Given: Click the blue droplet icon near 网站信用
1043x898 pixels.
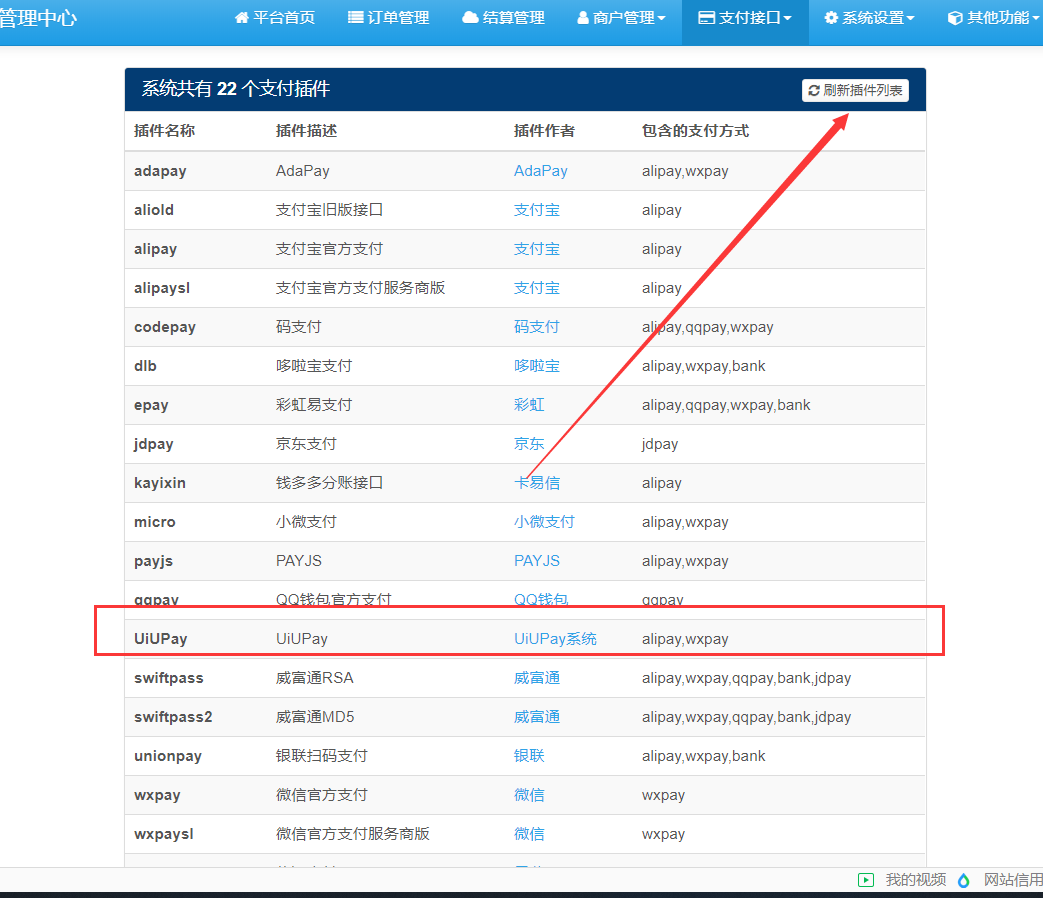Looking at the screenshot, I should 964,880.
